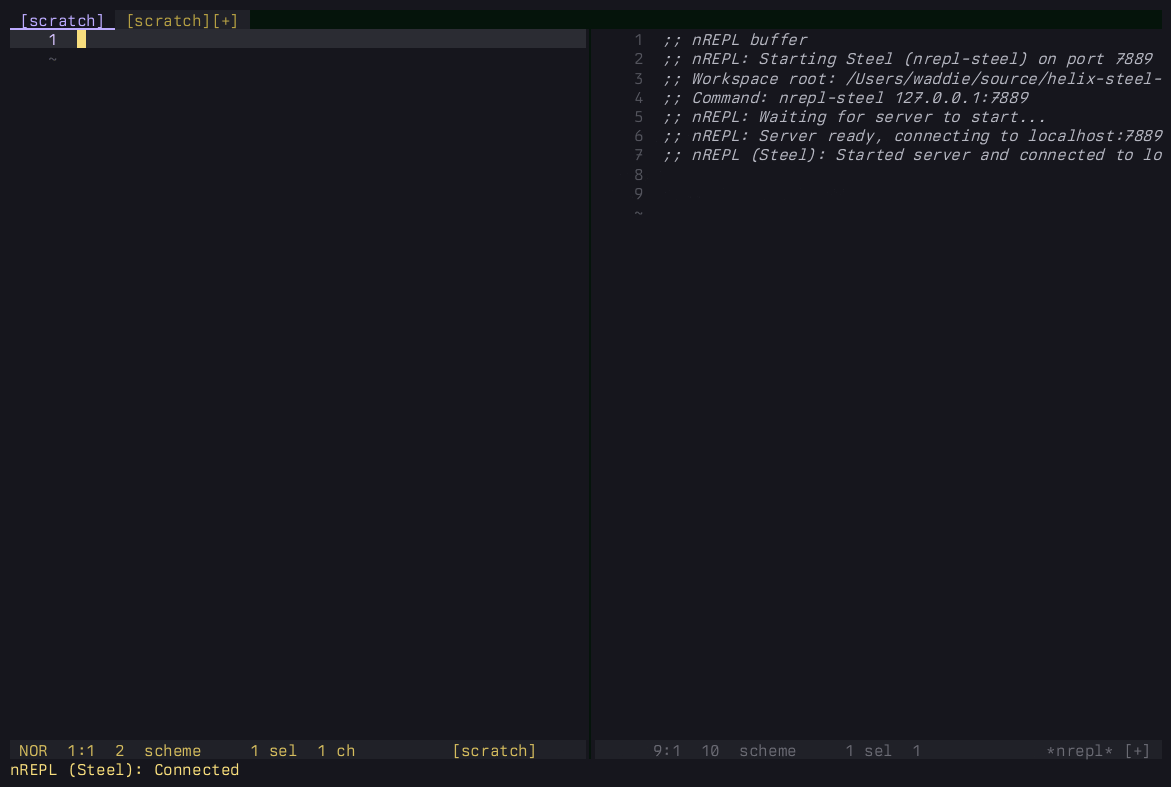Image resolution: width=1171 pixels, height=787 pixels.
Task: Click the 'Started server and connected' line
Action: click(x=912, y=155)
